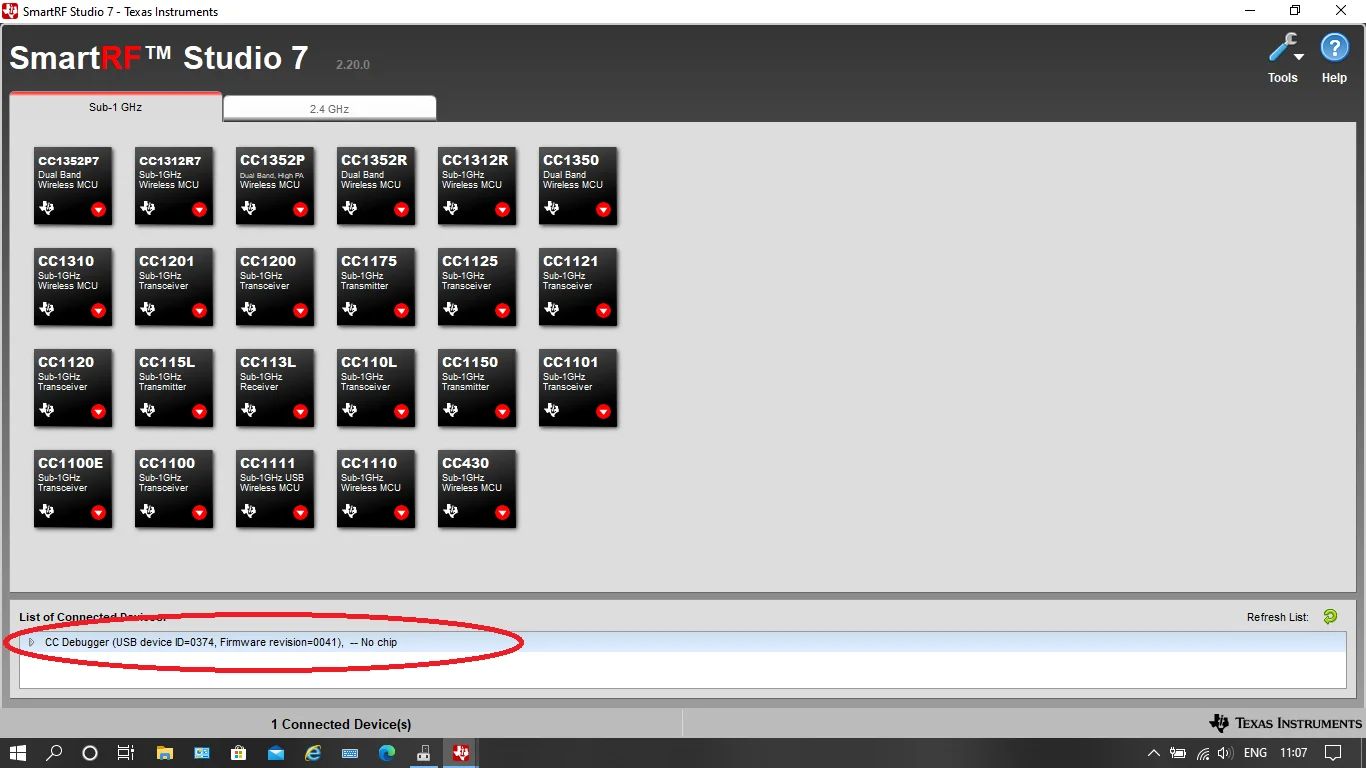Open the red dropdown arrow on CC1312R
Viewport: 1366px width, 768px height.
pos(502,210)
